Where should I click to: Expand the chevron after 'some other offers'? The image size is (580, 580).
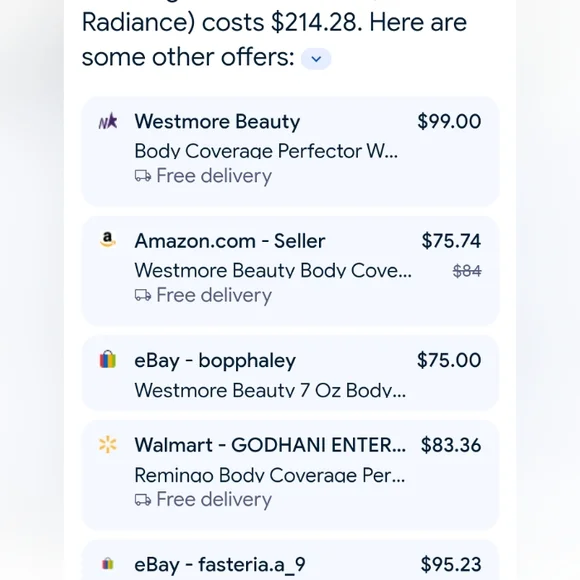point(316,59)
